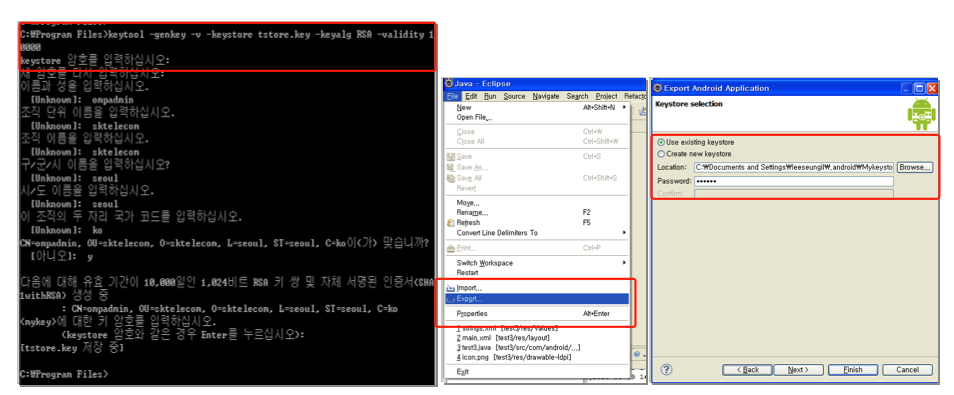The width and height of the screenshot is (954, 395).
Task: Click the help question mark icon
Action: click(x=666, y=369)
